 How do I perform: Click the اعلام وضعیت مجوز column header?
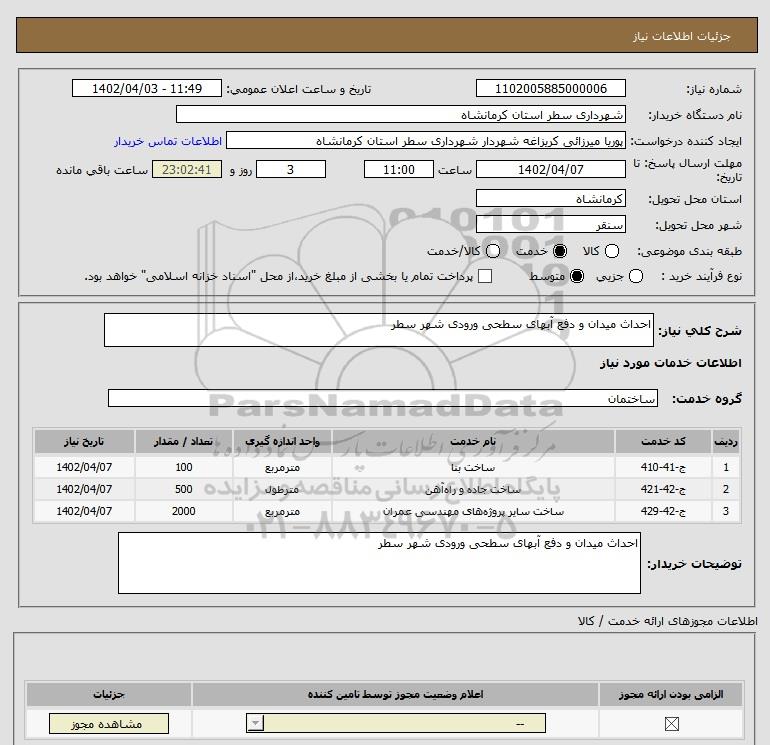[395, 694]
